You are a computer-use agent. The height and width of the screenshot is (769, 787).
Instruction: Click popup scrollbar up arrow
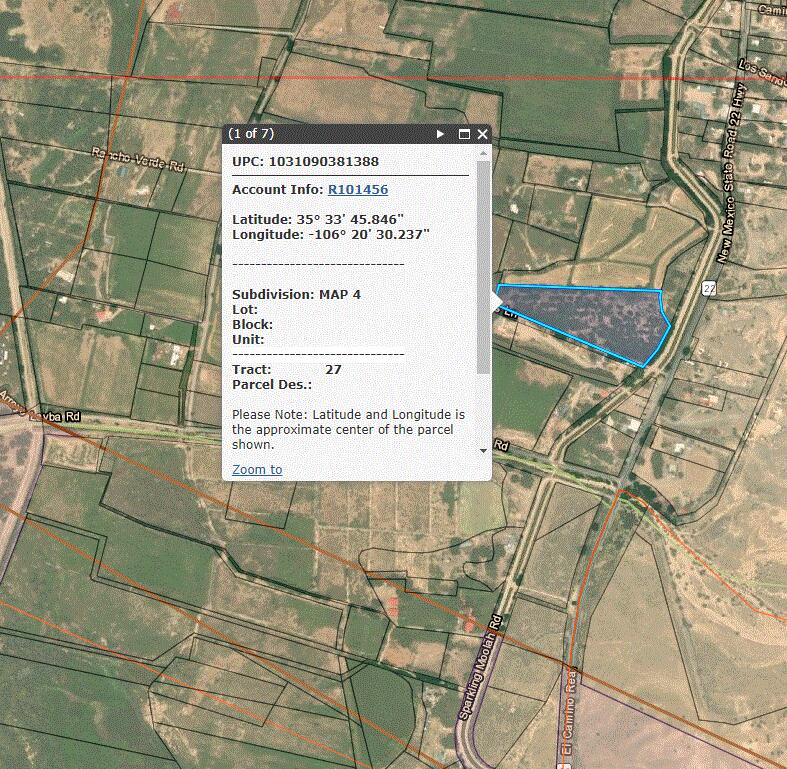click(483, 153)
